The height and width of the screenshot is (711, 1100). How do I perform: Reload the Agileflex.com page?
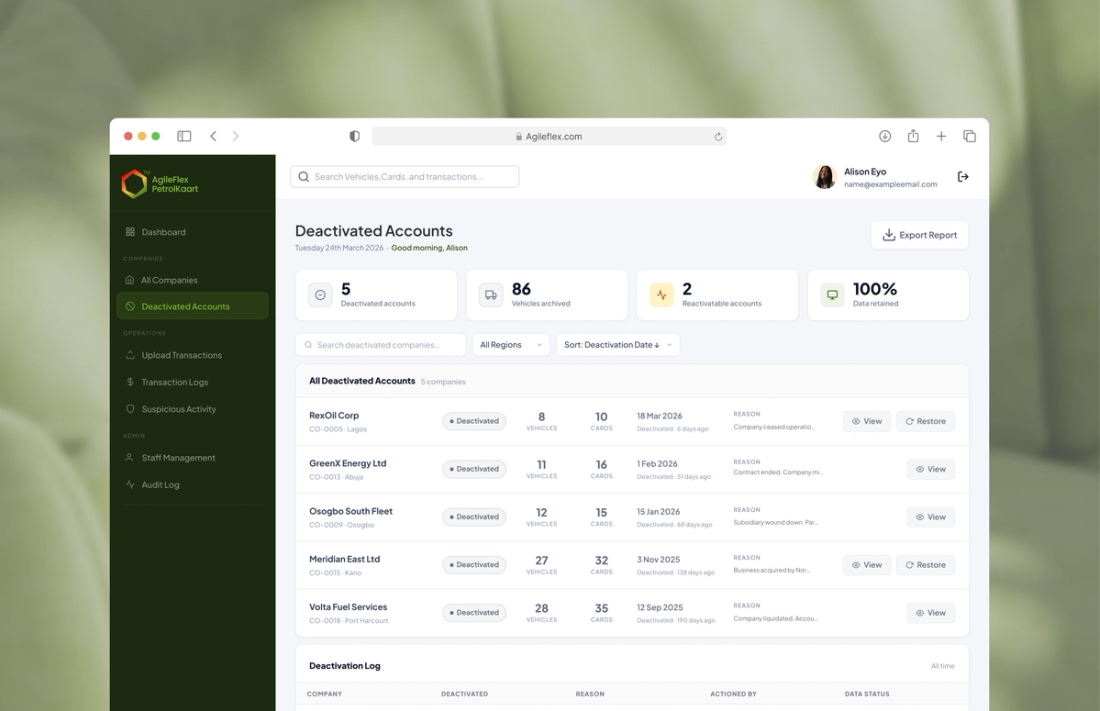pyautogui.click(x=718, y=137)
